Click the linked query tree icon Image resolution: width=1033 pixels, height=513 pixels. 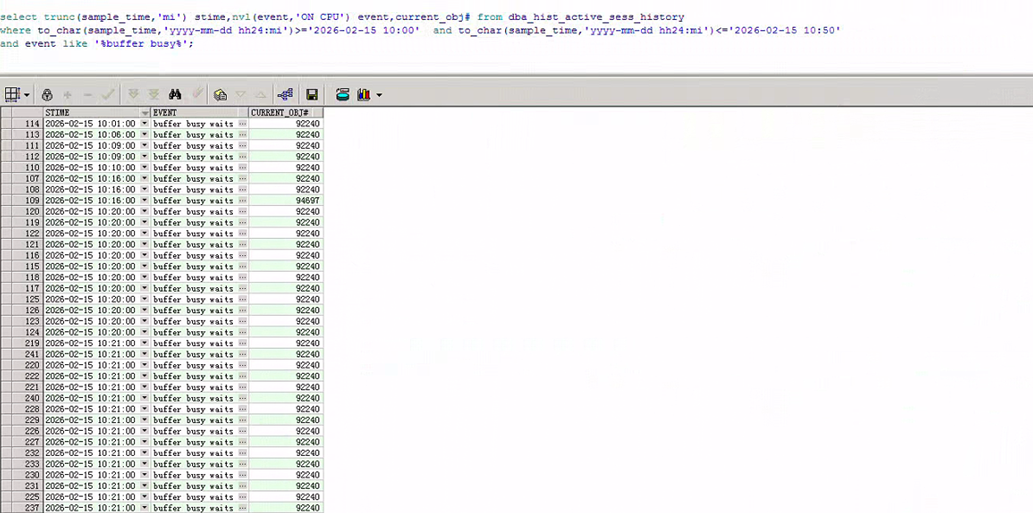285,95
